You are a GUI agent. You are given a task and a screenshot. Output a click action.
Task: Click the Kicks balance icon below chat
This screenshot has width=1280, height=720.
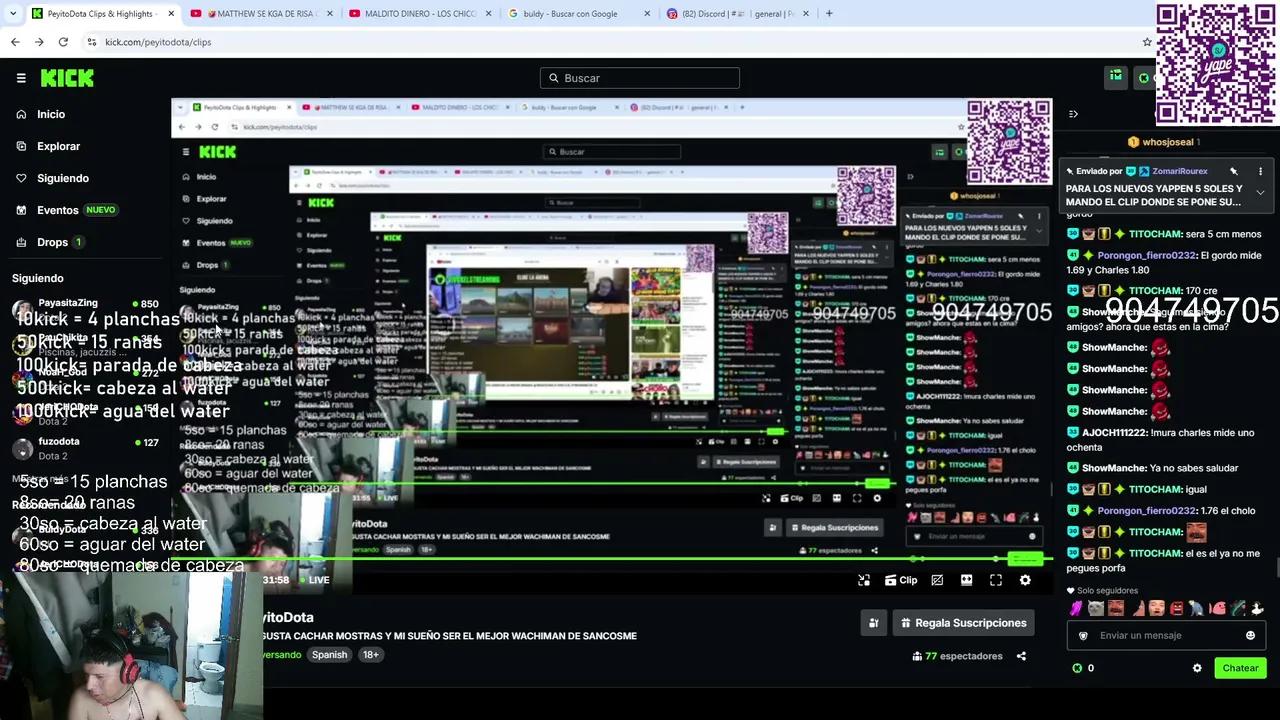(x=1078, y=668)
